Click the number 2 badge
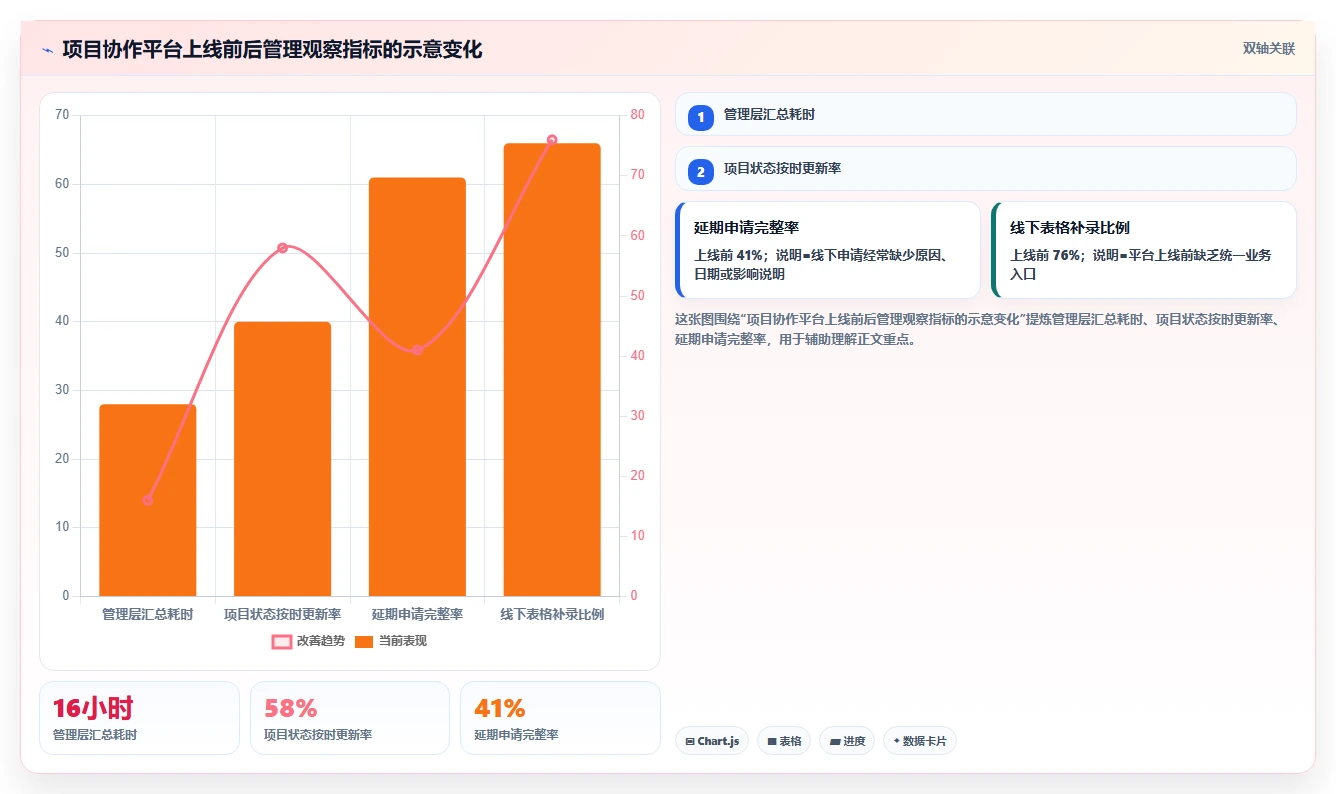Viewport: 1336px width, 794px height. coord(701,172)
